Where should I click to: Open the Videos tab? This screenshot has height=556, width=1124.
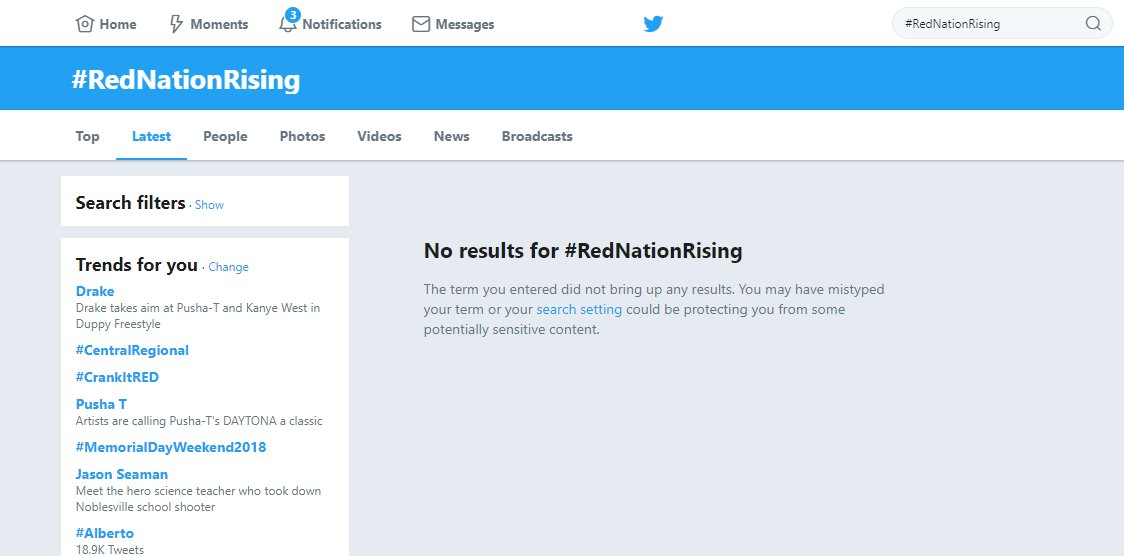tap(379, 136)
